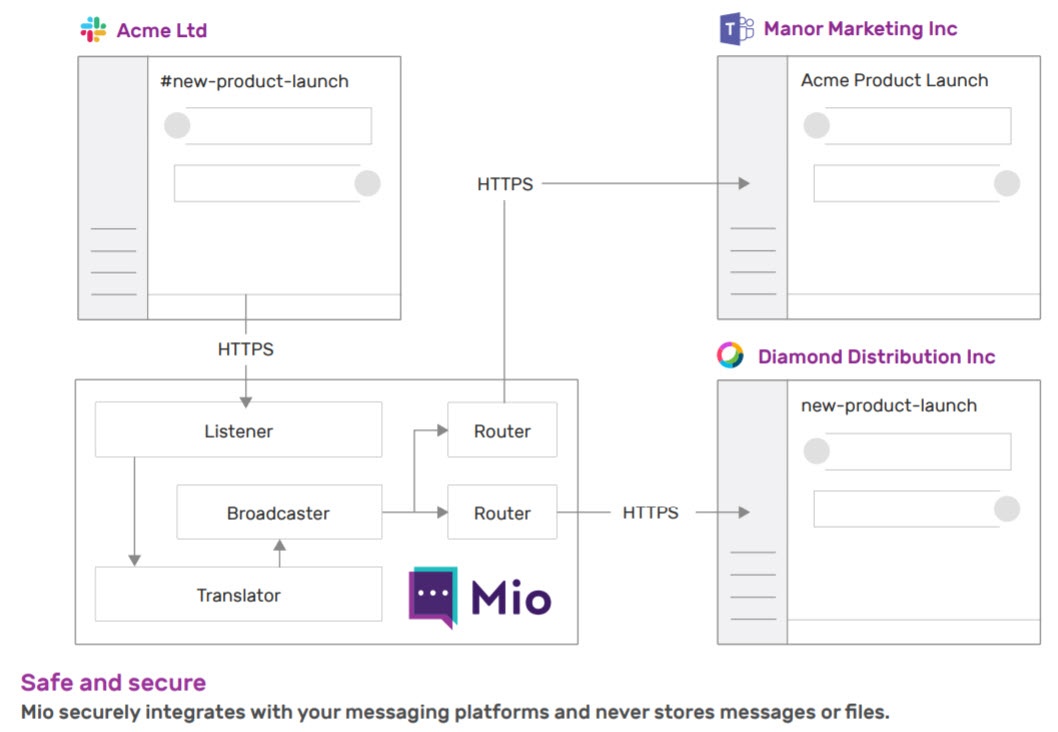
Task: Click second message avatar in Manor Marketing window
Action: 1007,183
